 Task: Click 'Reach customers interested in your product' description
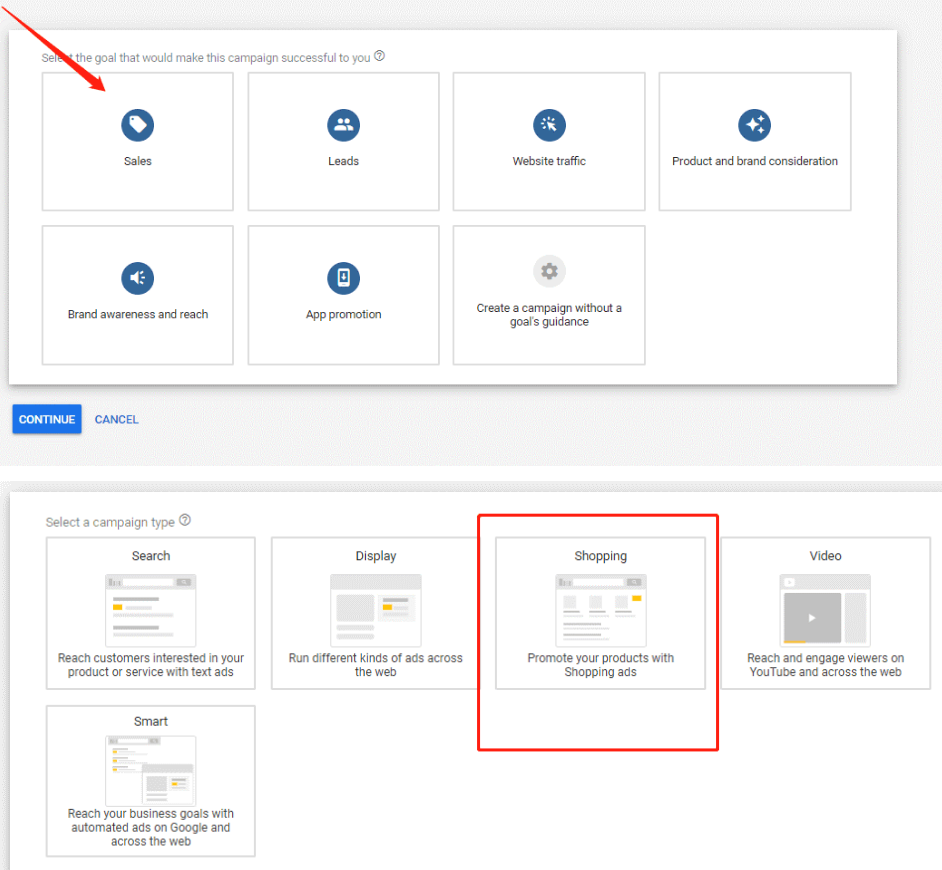click(x=151, y=665)
